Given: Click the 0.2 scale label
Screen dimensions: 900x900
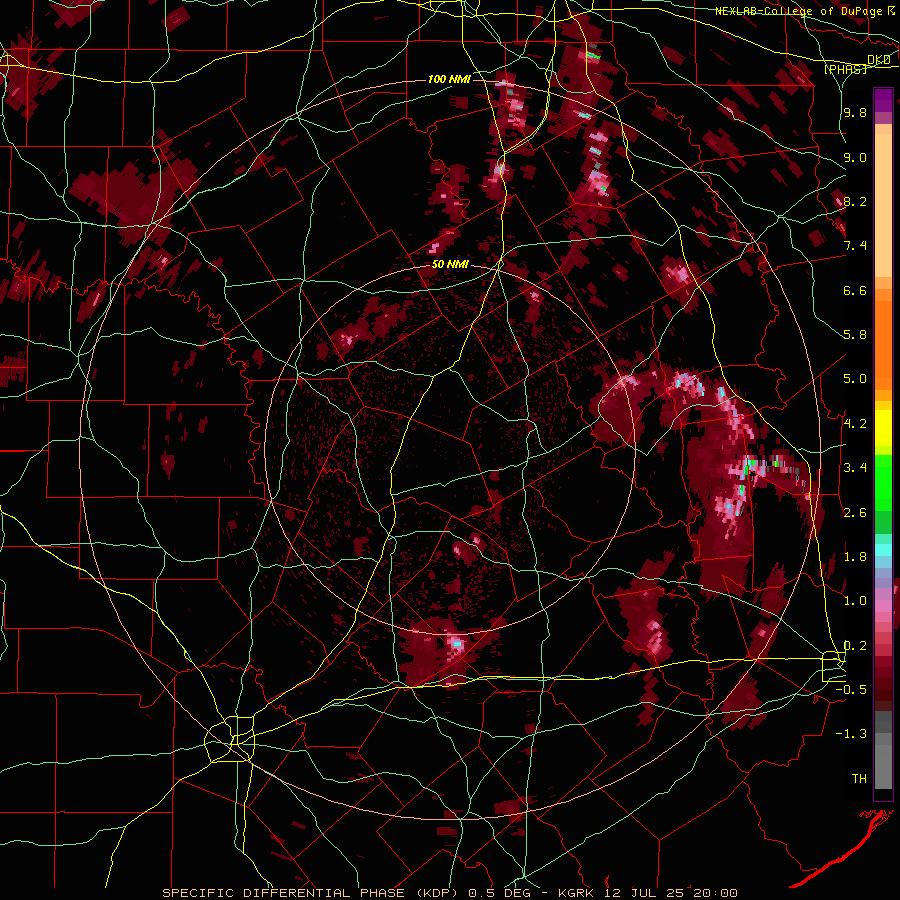Looking at the screenshot, I should click(855, 646).
